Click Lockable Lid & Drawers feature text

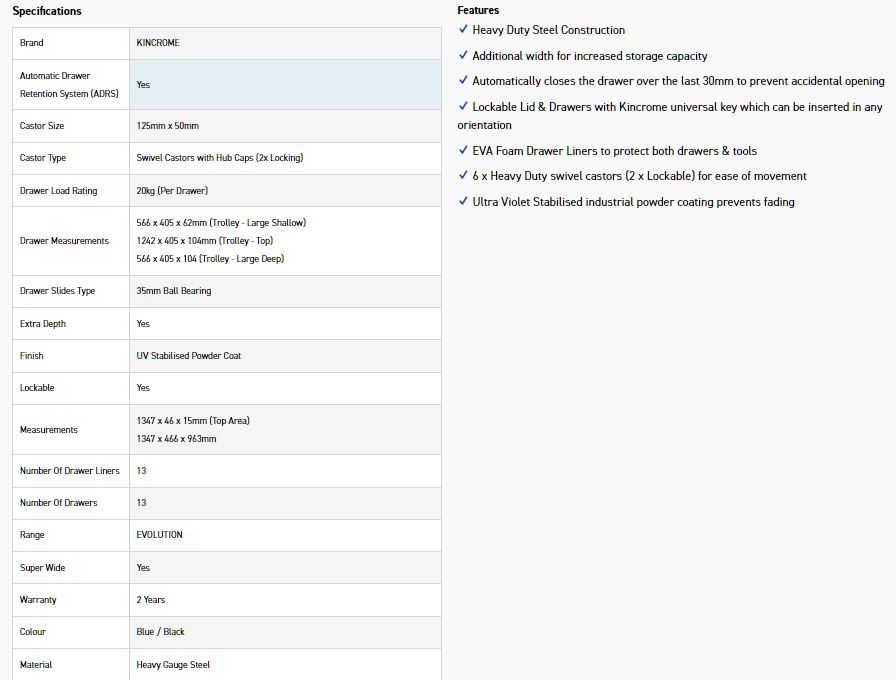[670, 116]
